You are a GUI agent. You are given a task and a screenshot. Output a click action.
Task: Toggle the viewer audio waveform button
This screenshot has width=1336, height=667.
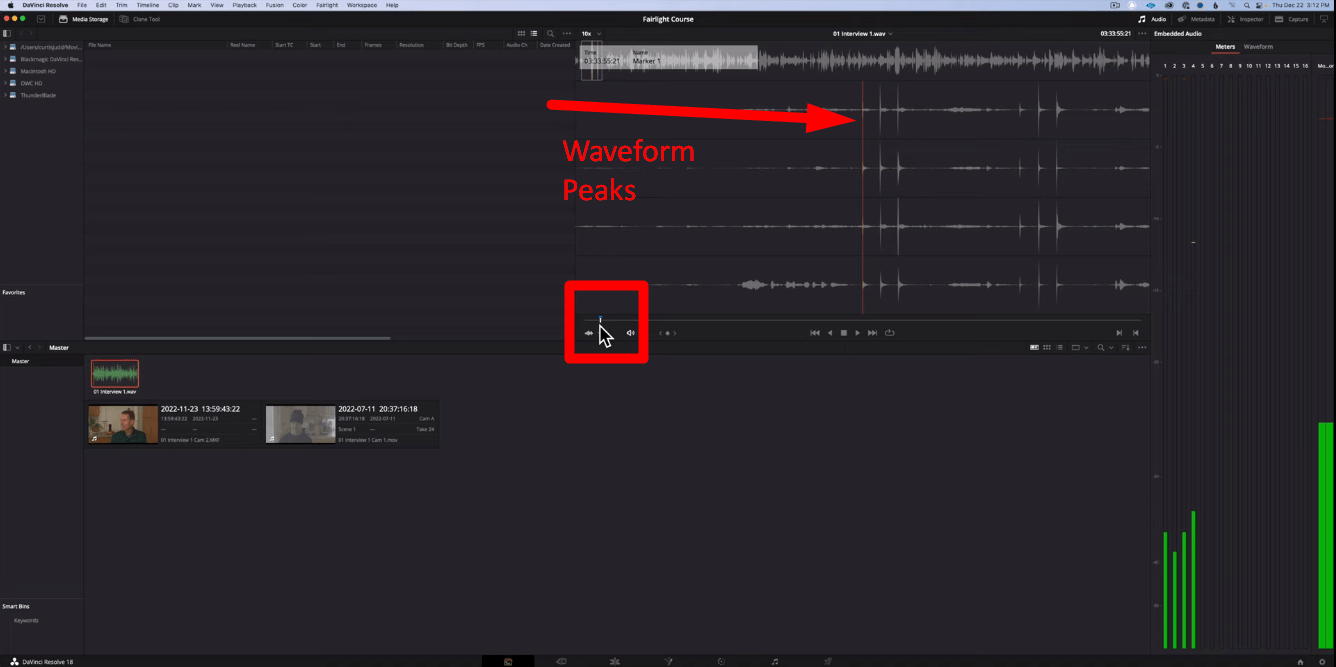coord(589,333)
